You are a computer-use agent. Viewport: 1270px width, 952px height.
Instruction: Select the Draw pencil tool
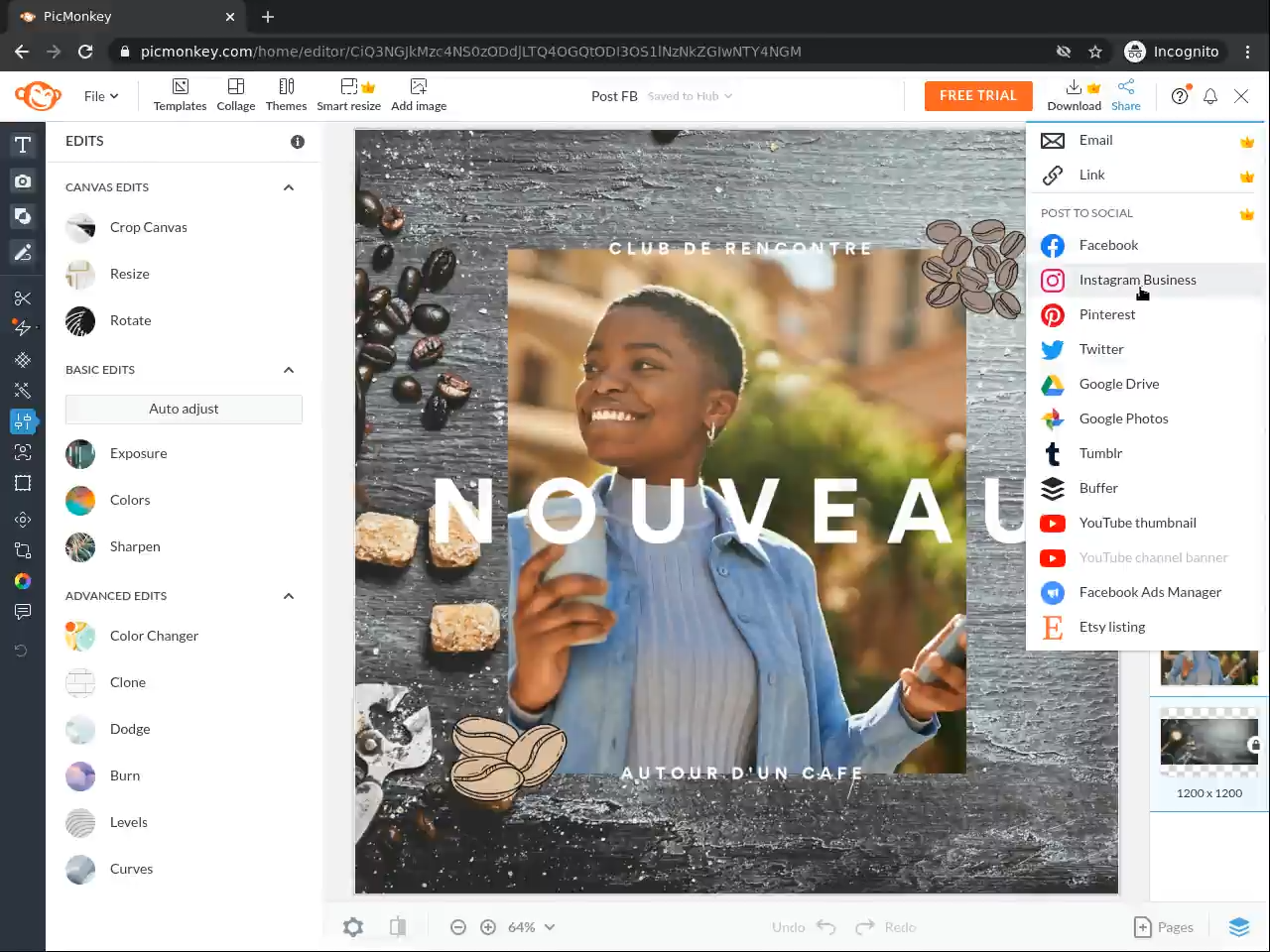click(23, 253)
